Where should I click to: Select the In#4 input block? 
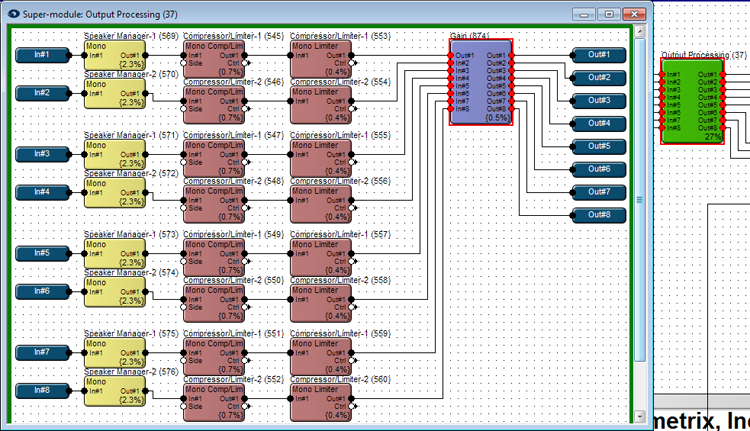click(x=42, y=192)
